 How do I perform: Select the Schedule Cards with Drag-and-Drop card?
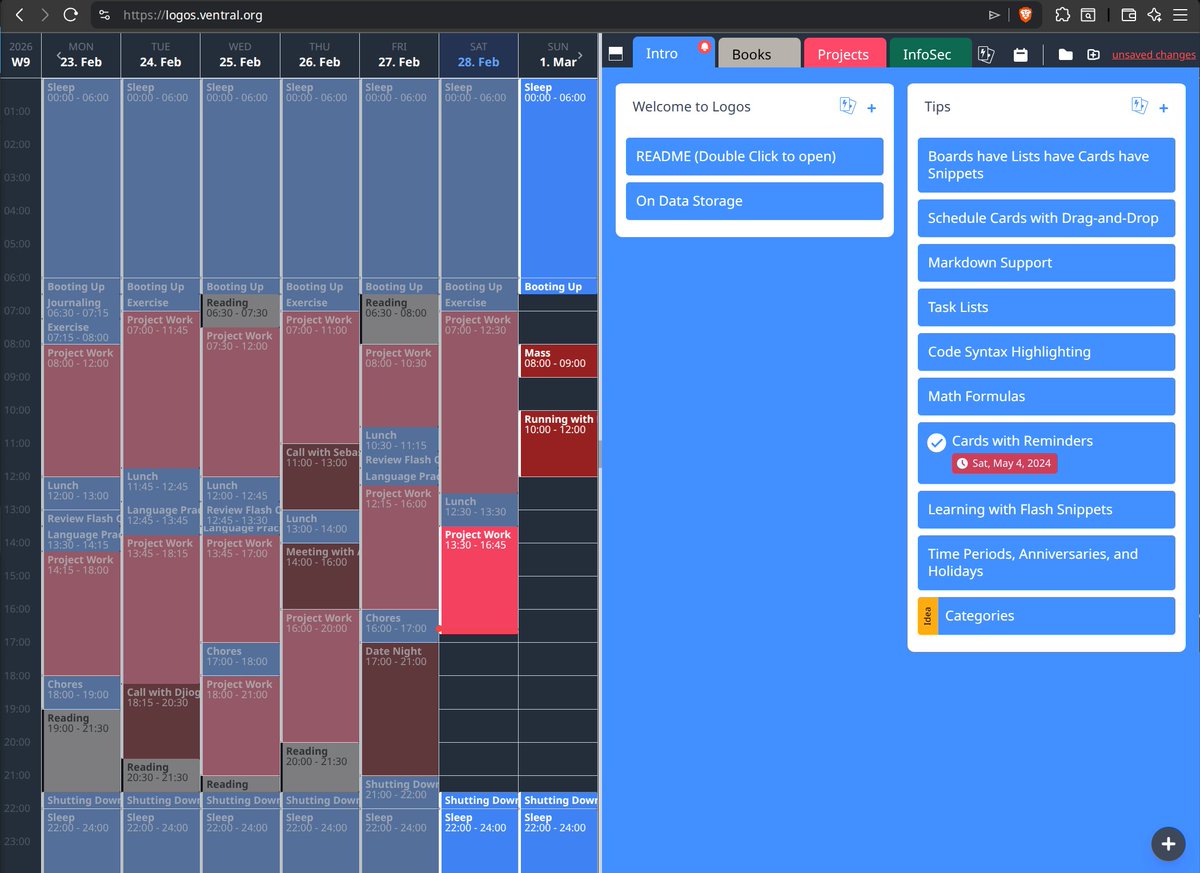point(1046,218)
